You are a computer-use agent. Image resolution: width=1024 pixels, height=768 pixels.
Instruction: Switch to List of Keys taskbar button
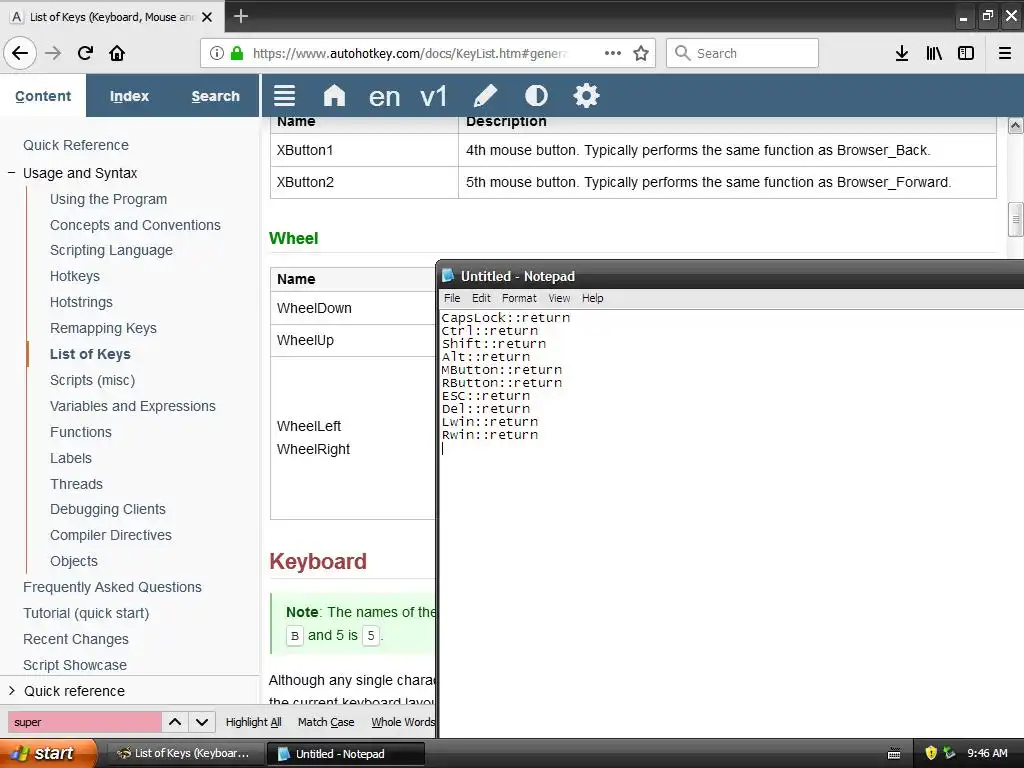[184, 754]
